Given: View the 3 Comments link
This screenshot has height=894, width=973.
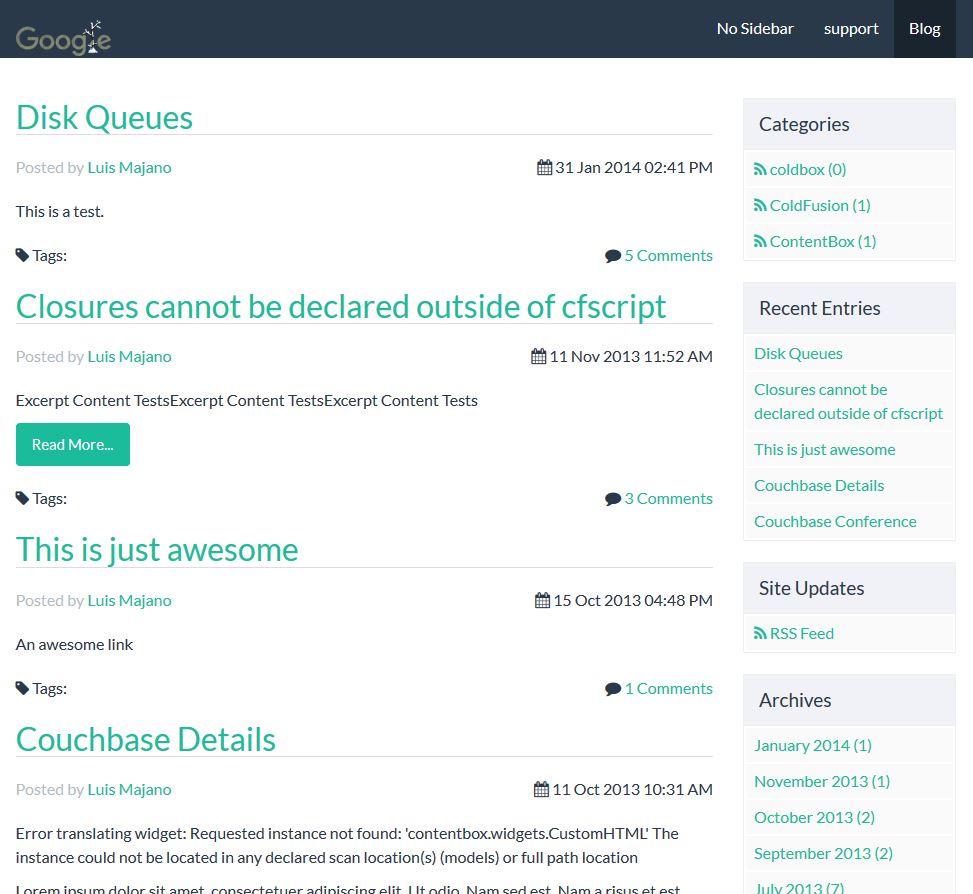Looking at the screenshot, I should 668,499.
